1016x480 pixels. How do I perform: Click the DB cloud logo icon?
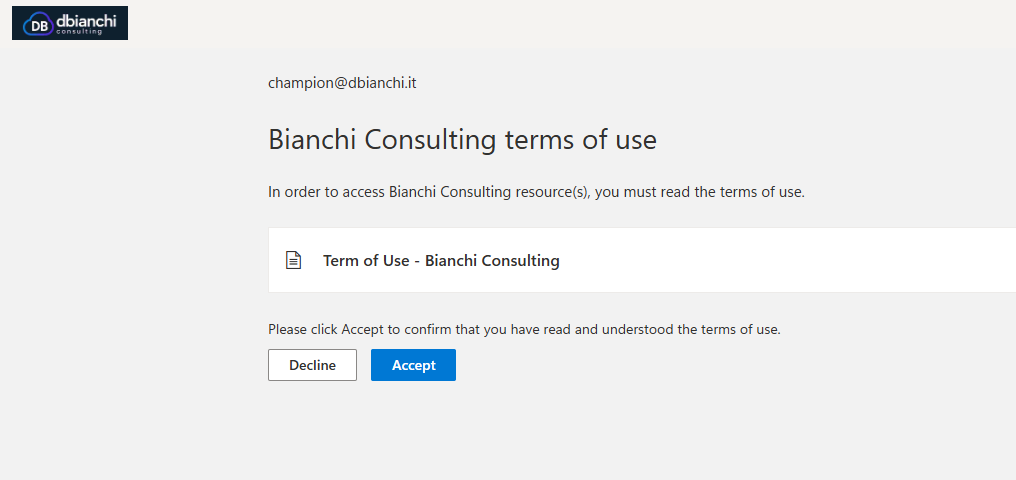38,25
